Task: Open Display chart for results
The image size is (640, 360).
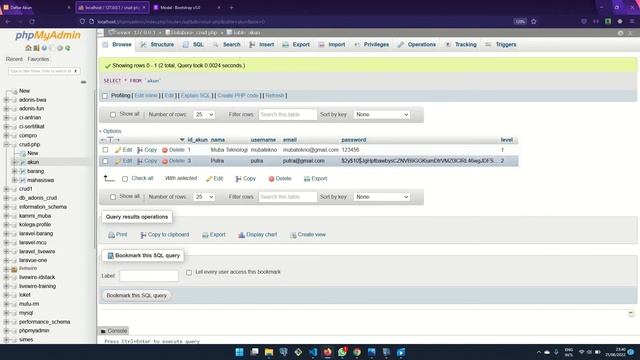Action: pos(258,235)
